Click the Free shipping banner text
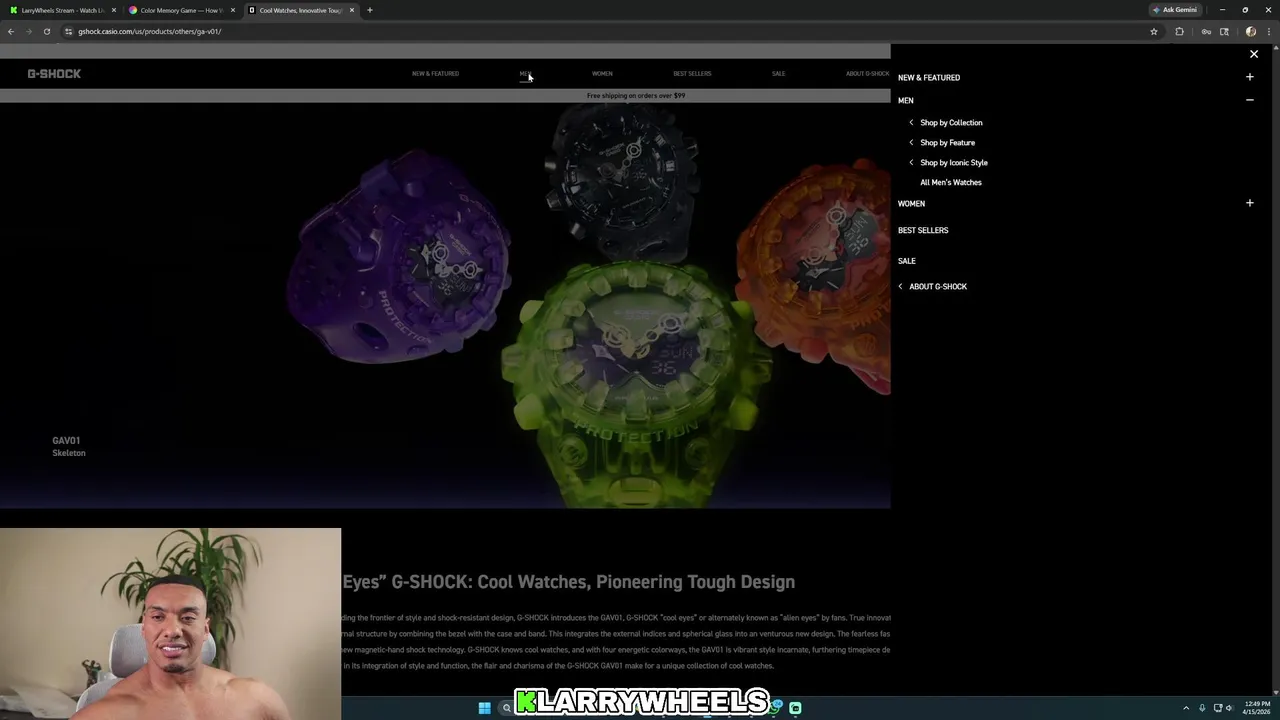Screen dimensions: 1280x720 636,96
